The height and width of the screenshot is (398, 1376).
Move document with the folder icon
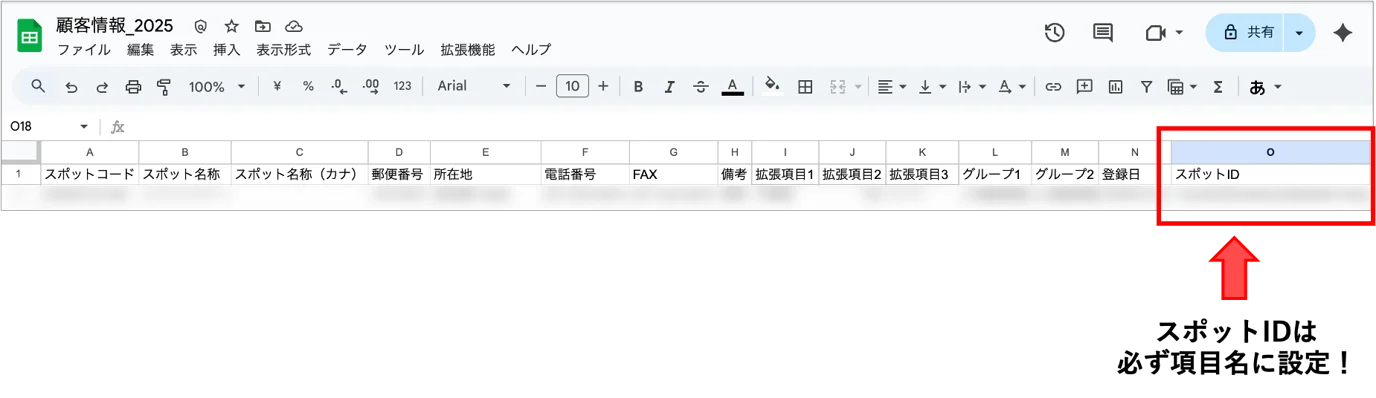click(262, 27)
